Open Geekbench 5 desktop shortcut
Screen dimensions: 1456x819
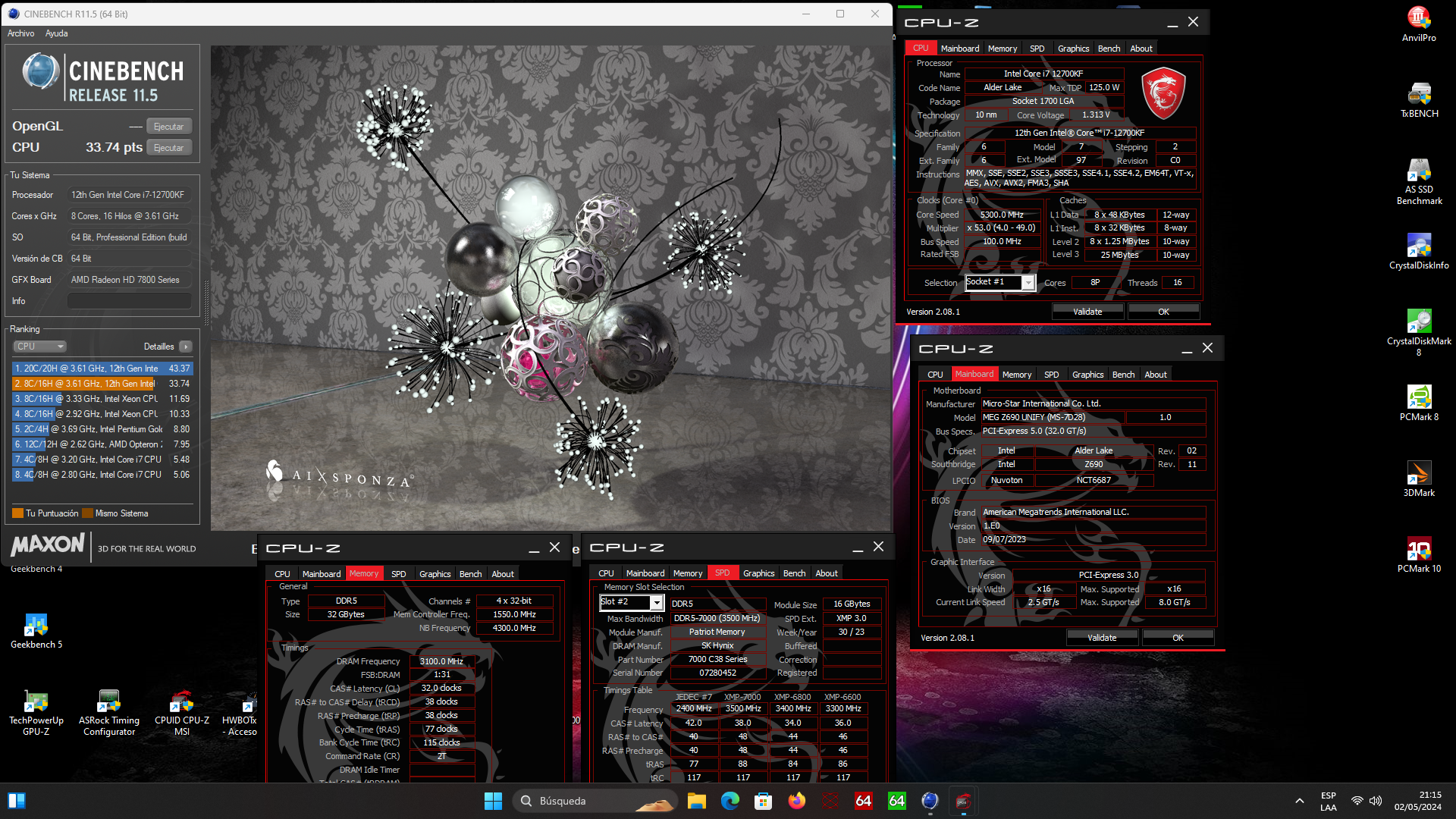click(36, 630)
